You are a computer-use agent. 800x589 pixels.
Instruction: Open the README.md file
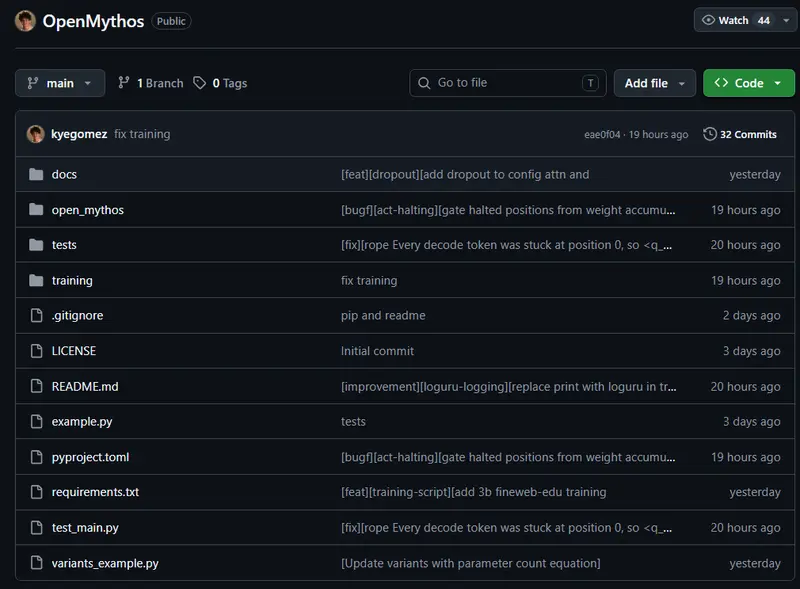tap(85, 386)
